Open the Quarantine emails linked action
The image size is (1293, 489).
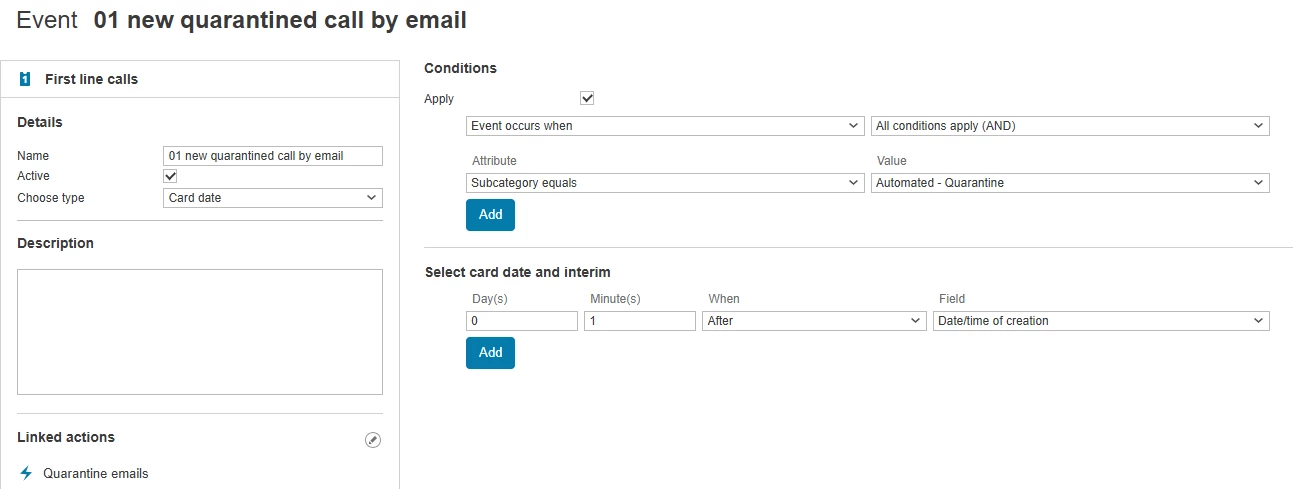[96, 473]
